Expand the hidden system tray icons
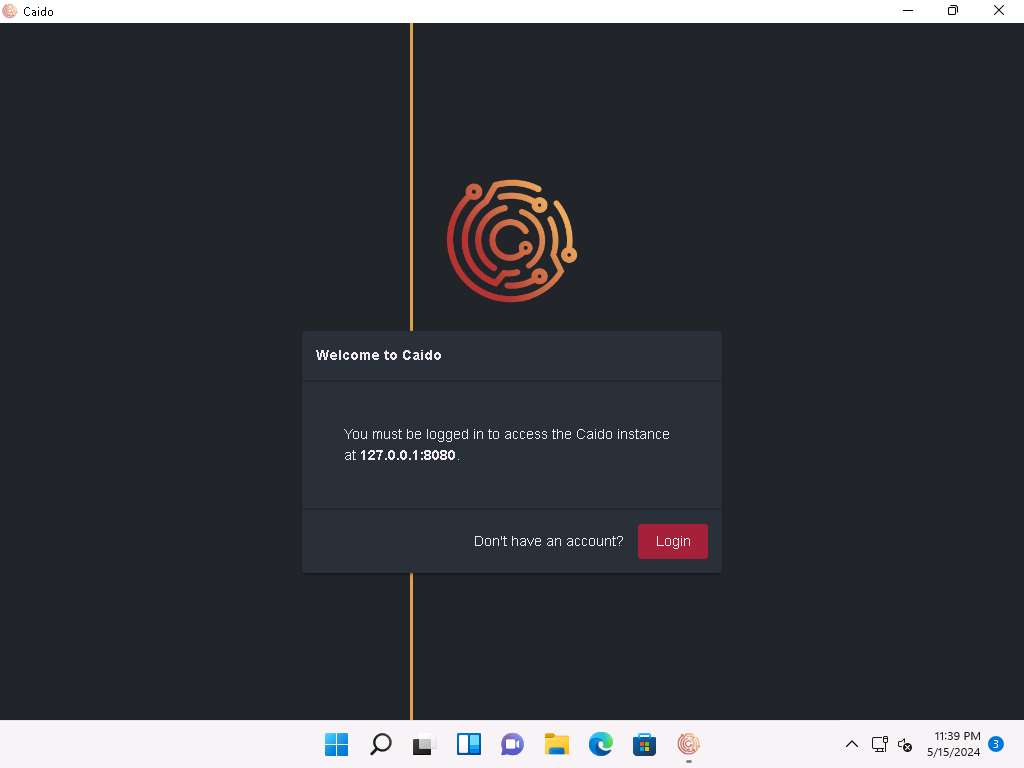 (x=852, y=744)
